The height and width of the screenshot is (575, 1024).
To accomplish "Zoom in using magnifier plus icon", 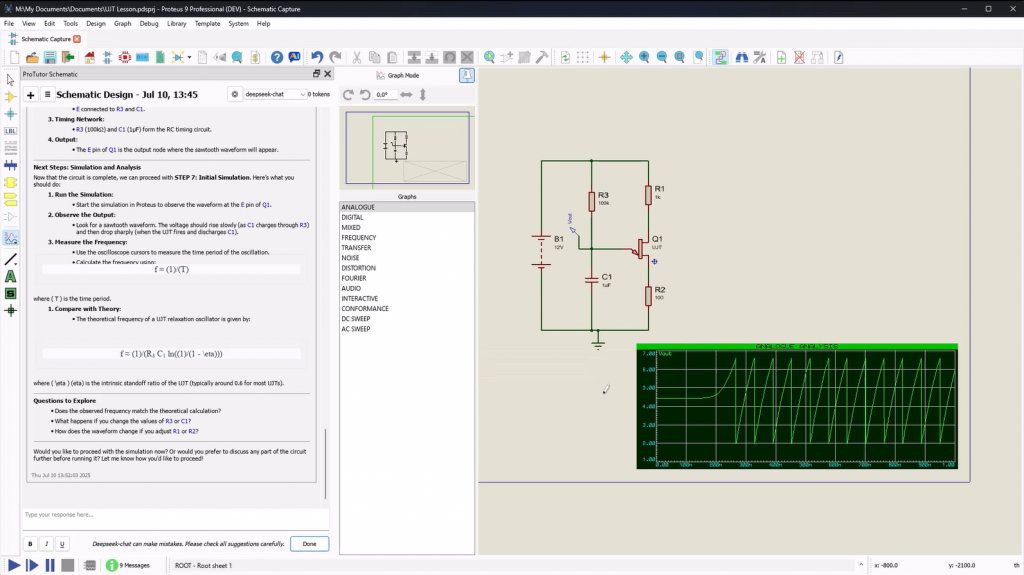I will pos(645,57).
